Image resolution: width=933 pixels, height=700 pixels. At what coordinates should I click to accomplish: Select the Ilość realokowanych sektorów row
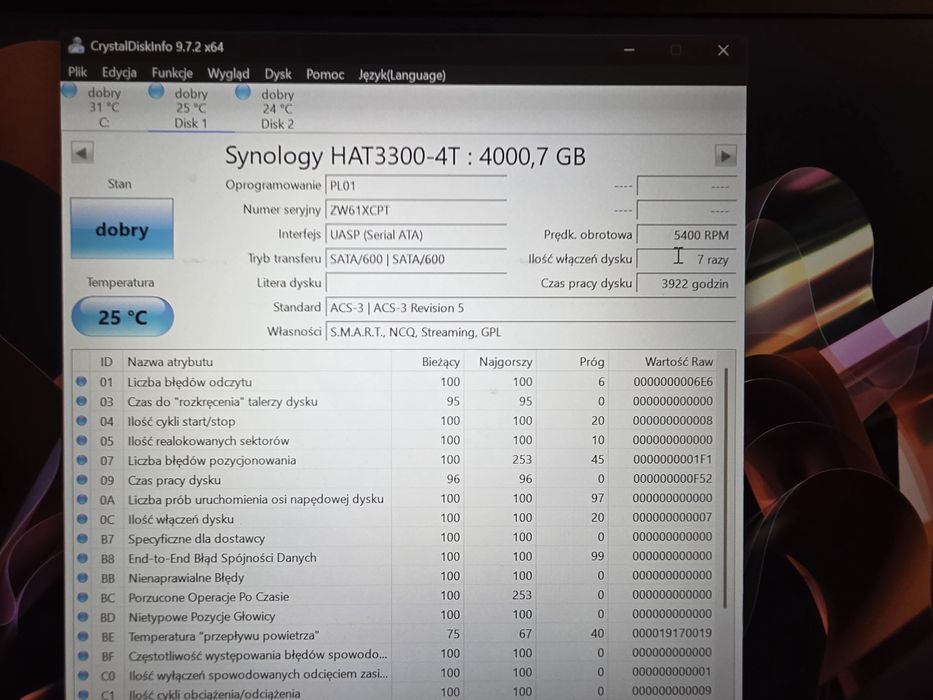[x=396, y=440]
